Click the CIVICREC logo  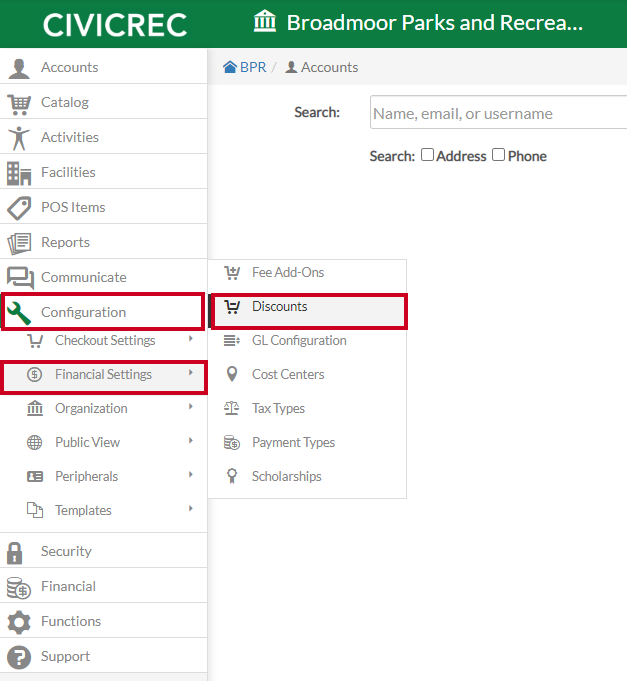(x=115, y=25)
